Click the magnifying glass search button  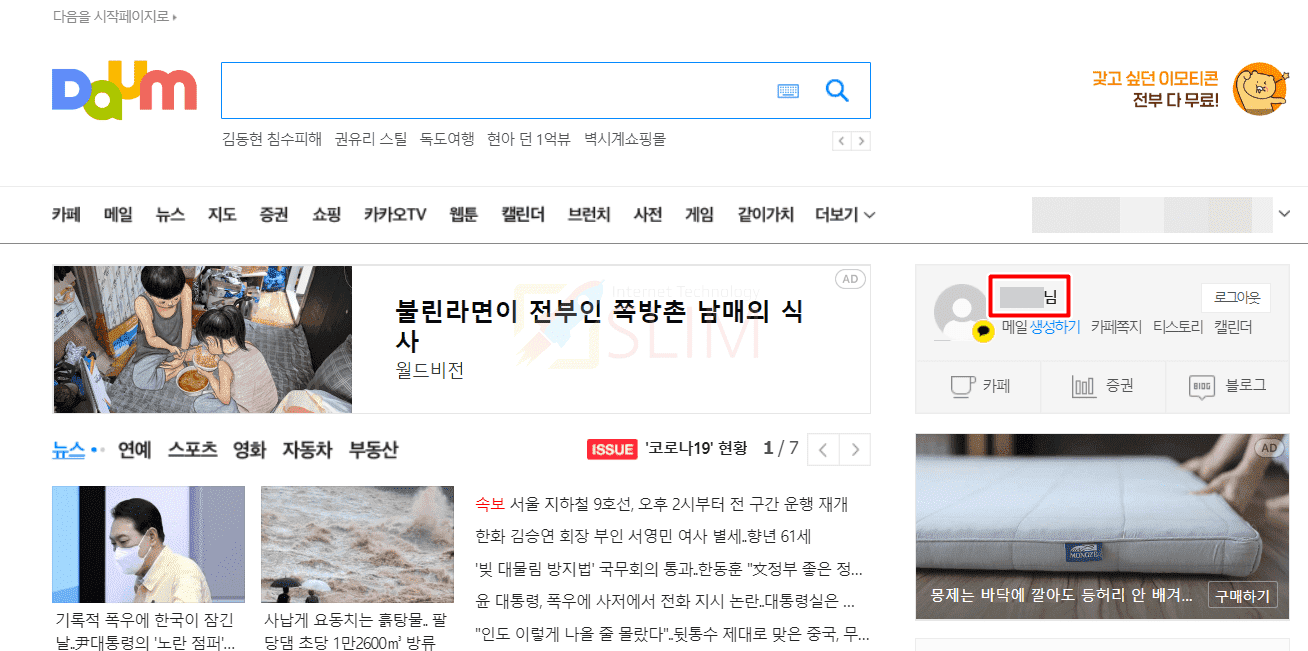tap(837, 91)
